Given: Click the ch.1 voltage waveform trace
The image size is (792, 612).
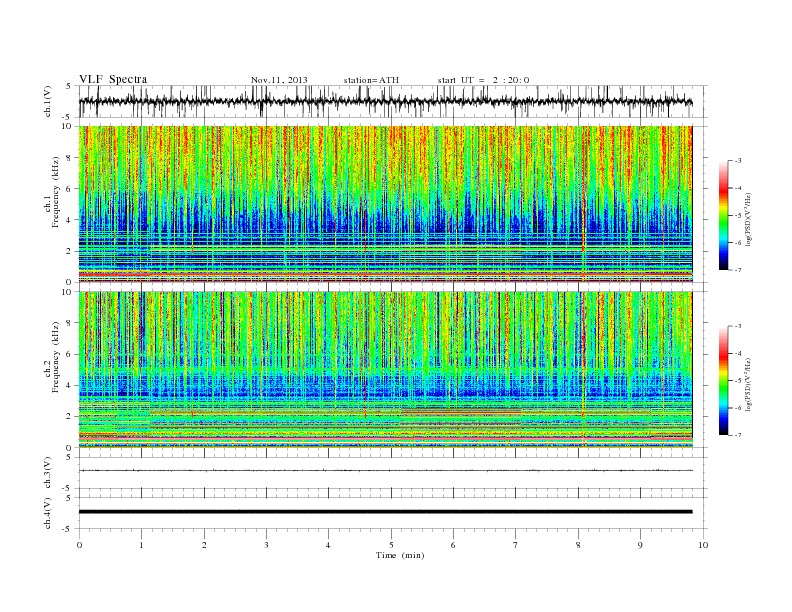Looking at the screenshot, I should click(x=385, y=101).
